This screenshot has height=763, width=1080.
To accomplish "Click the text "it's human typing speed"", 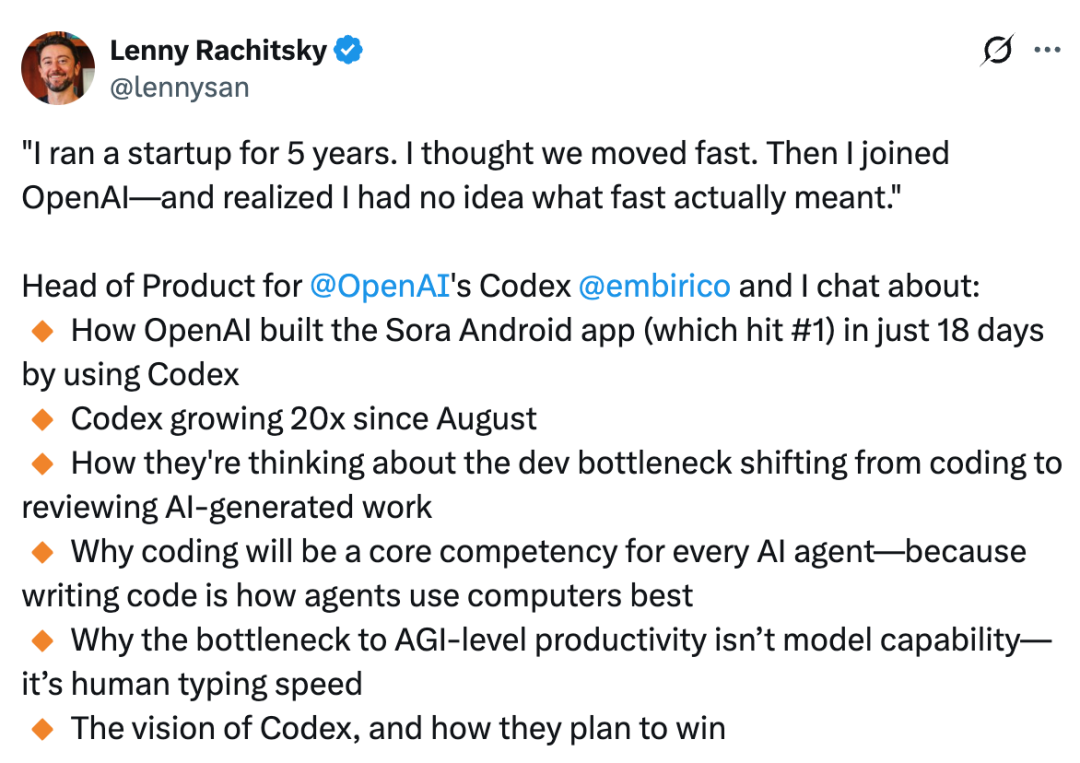I will point(191,684).
